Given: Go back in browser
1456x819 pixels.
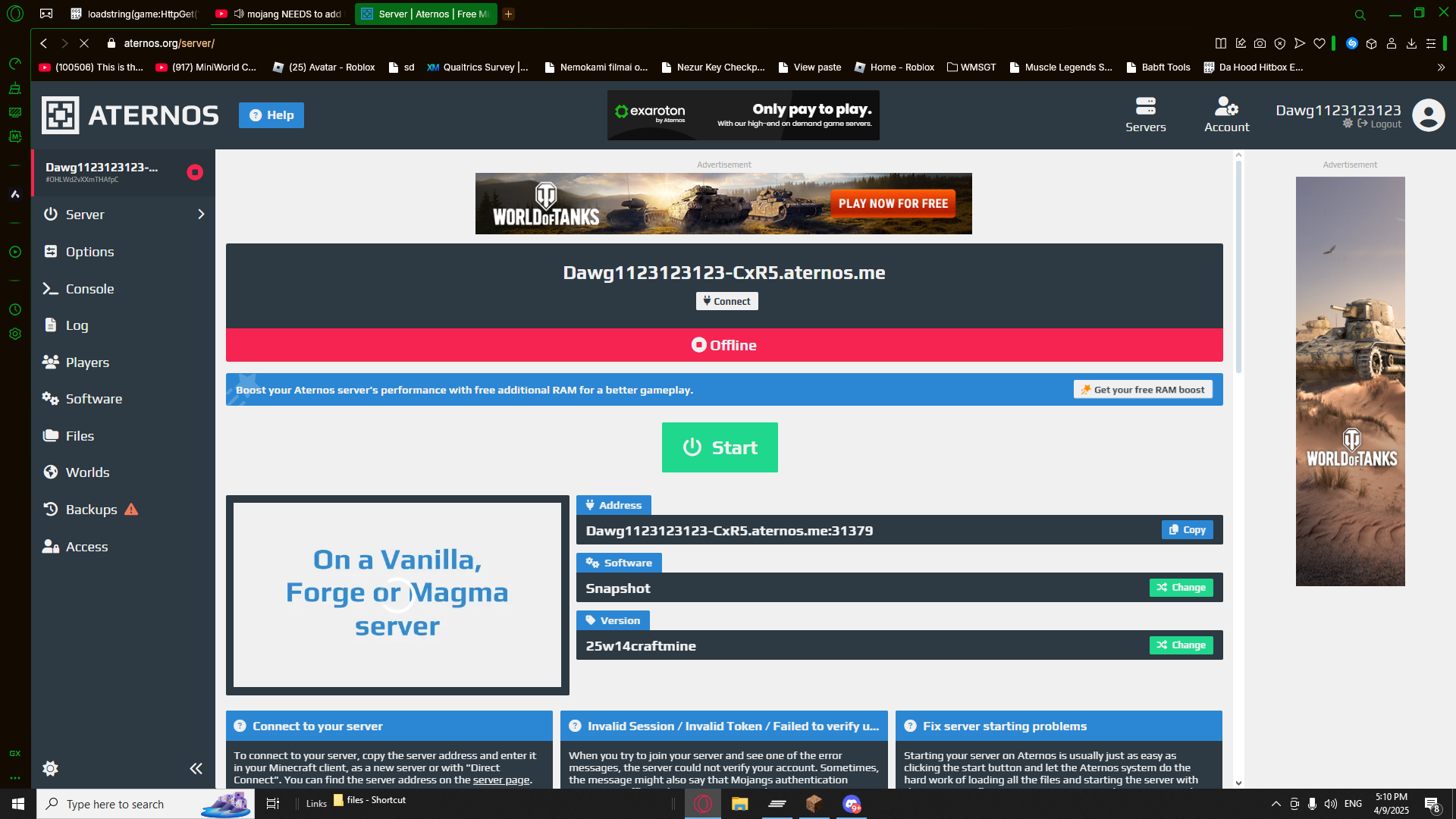Looking at the screenshot, I should tap(44, 43).
